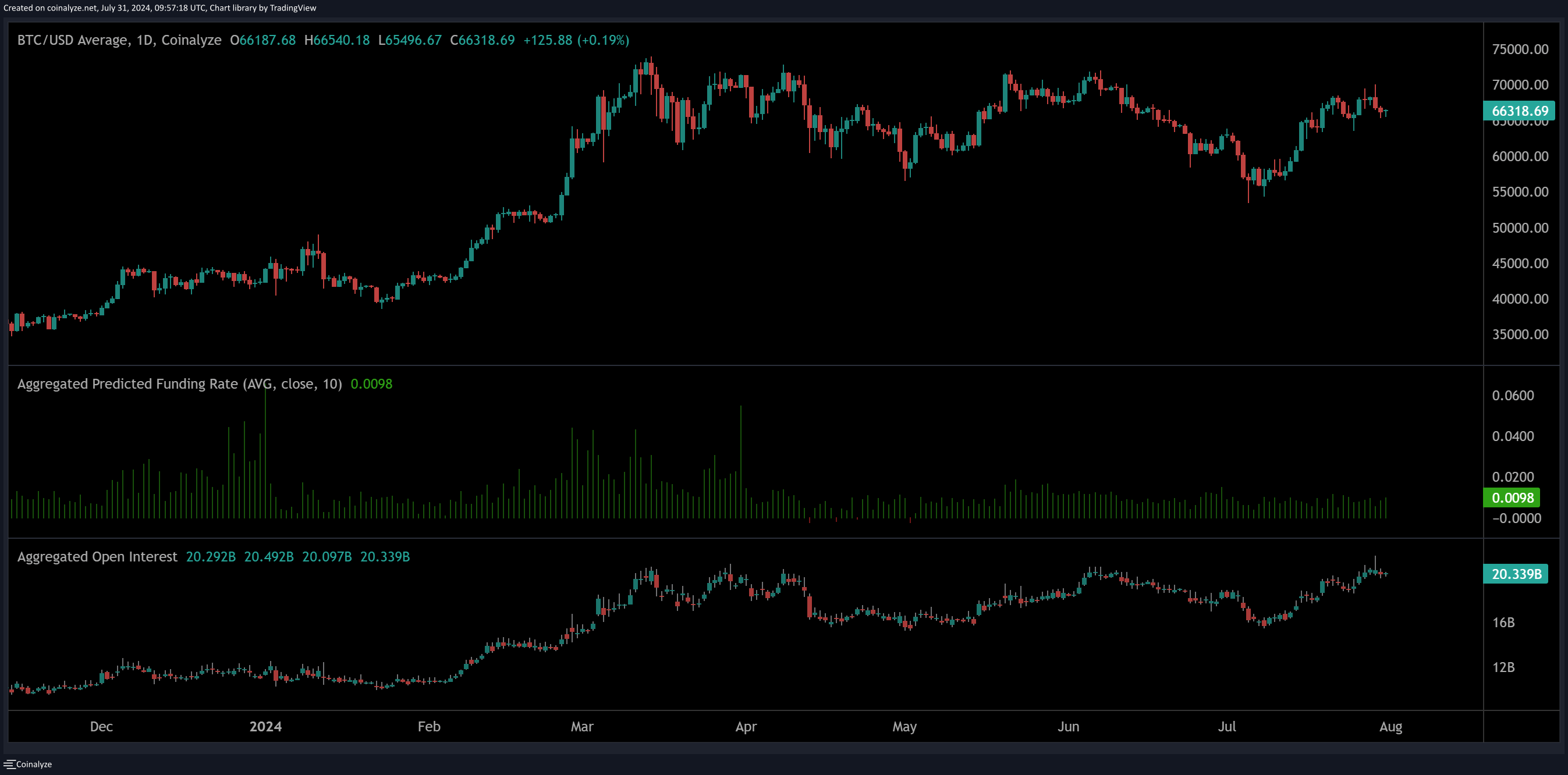This screenshot has height=775, width=1568.
Task: Click the Coinalyze watermark text
Action: pyautogui.click(x=34, y=764)
